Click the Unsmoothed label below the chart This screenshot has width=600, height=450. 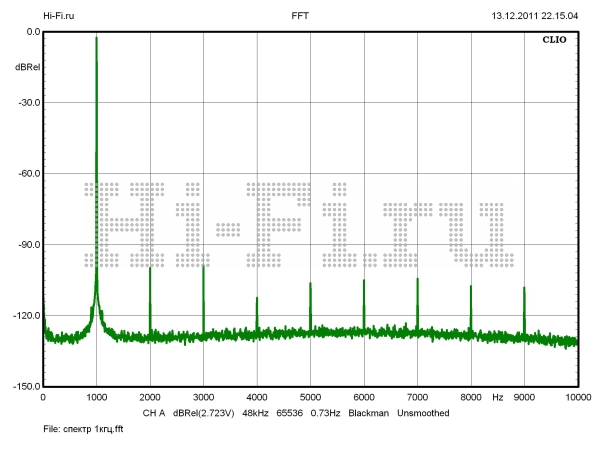430,413
